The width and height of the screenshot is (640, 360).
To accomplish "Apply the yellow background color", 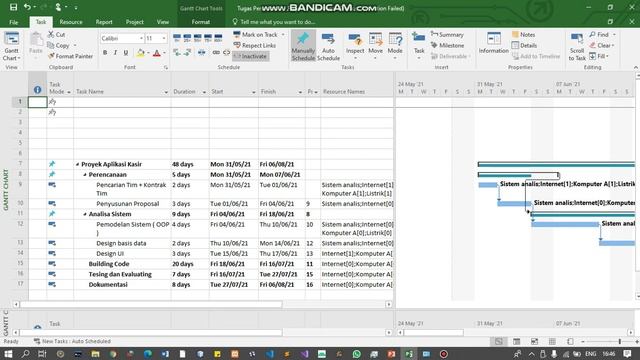I will point(140,53).
